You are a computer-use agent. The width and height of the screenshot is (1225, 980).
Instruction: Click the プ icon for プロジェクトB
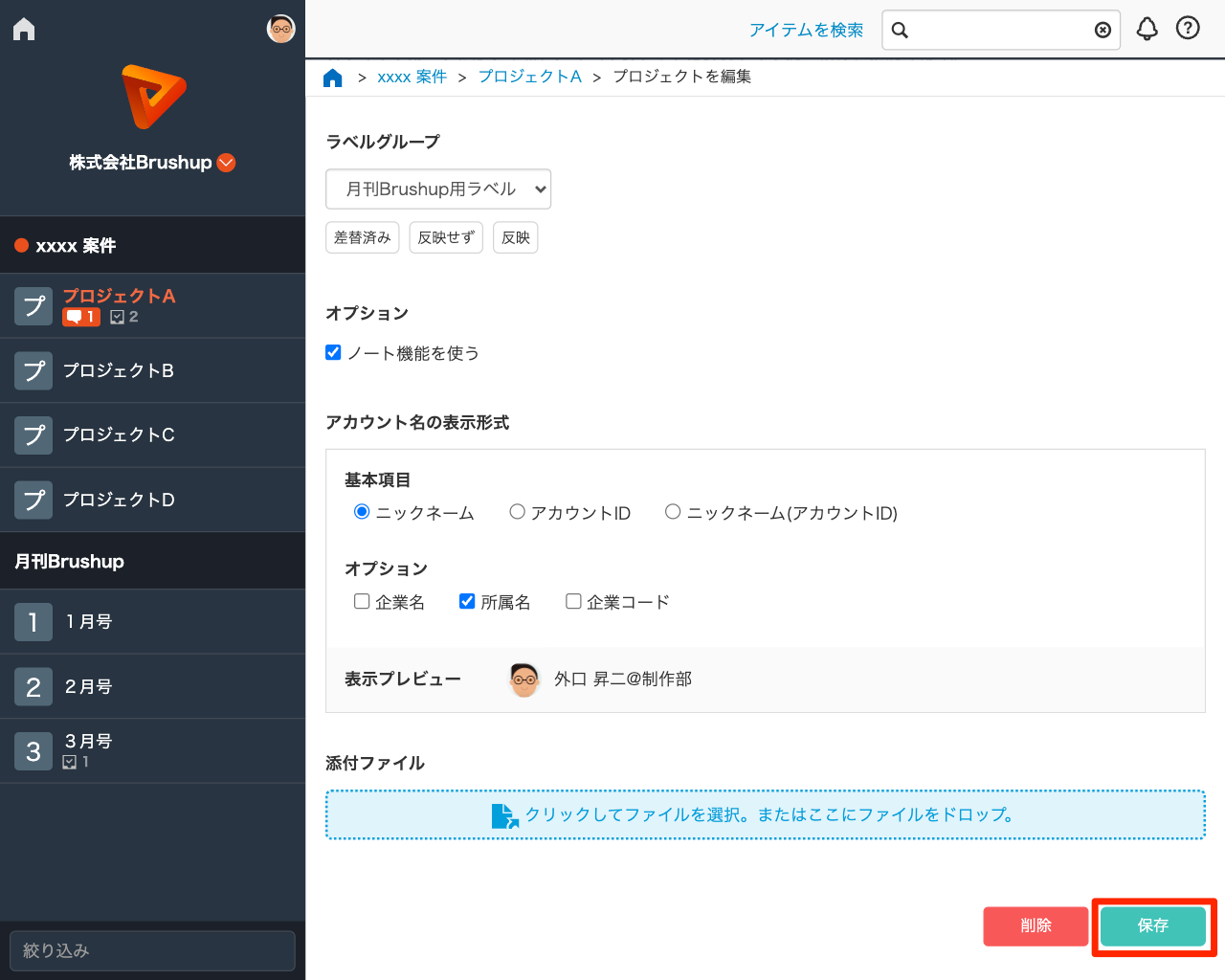(x=33, y=370)
